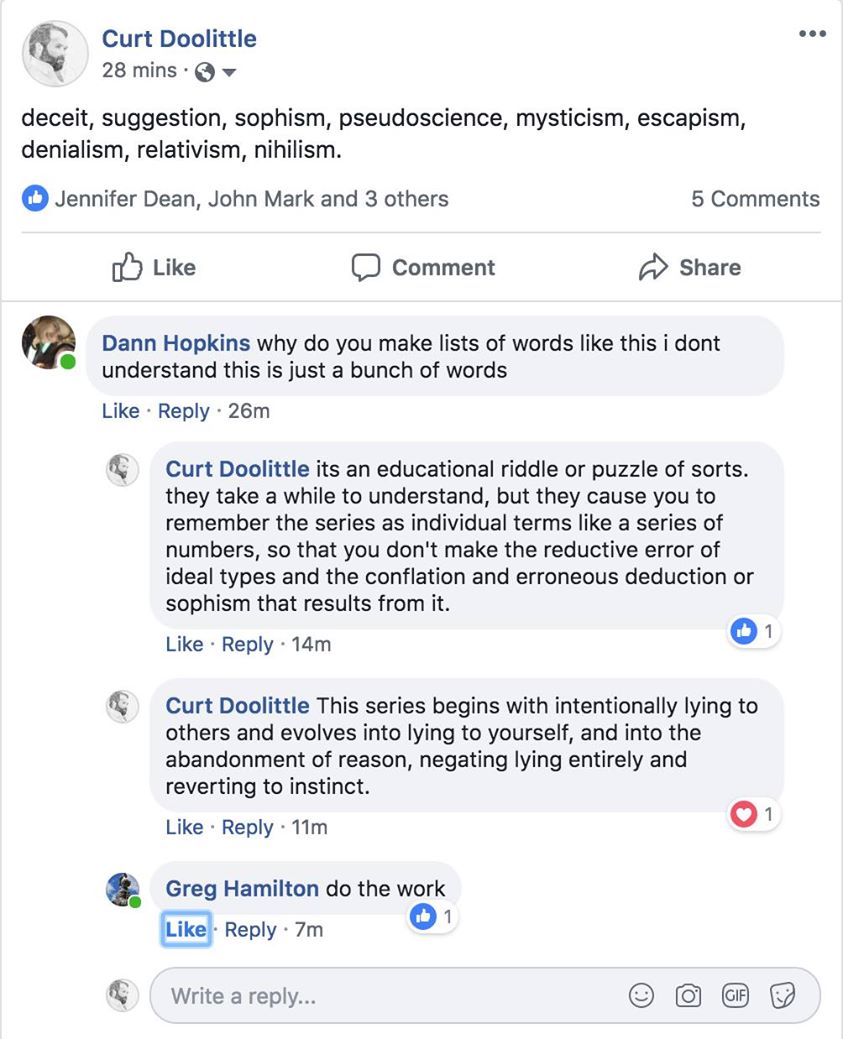Image resolution: width=843 pixels, height=1039 pixels.
Task: Reply to Dann Hopkins' comment
Action: [x=184, y=411]
